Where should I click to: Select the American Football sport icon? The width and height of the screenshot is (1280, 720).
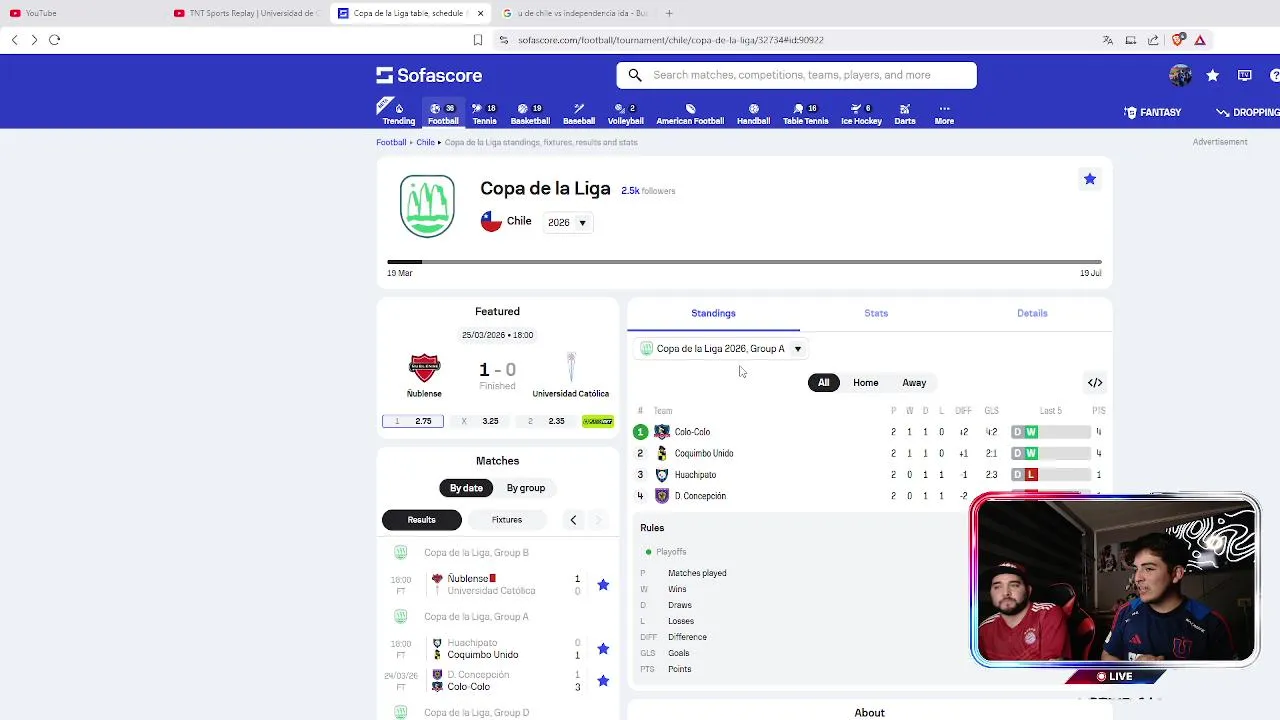pyautogui.click(x=690, y=114)
